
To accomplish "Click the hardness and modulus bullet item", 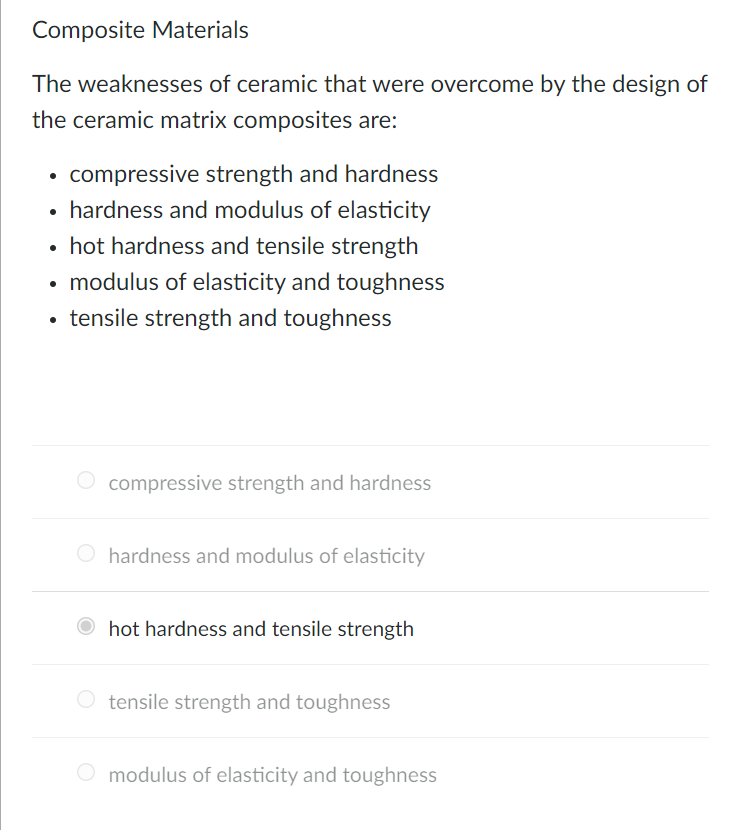I will (x=249, y=210).
